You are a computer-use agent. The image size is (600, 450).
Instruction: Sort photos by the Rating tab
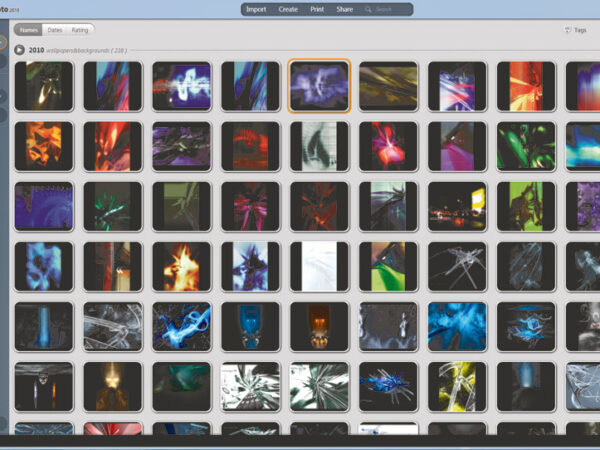[81, 30]
